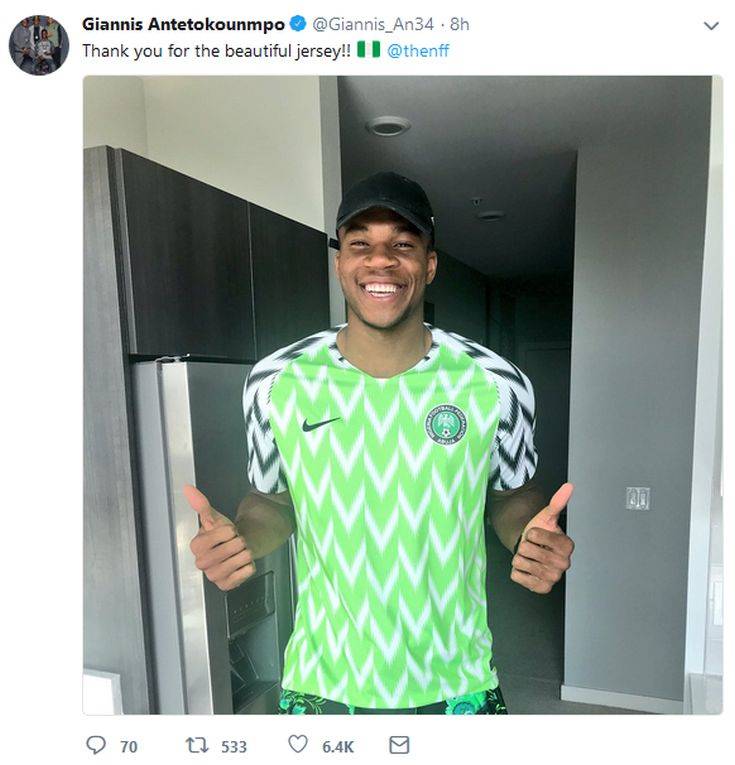Open the @thenff mention link

point(418,50)
